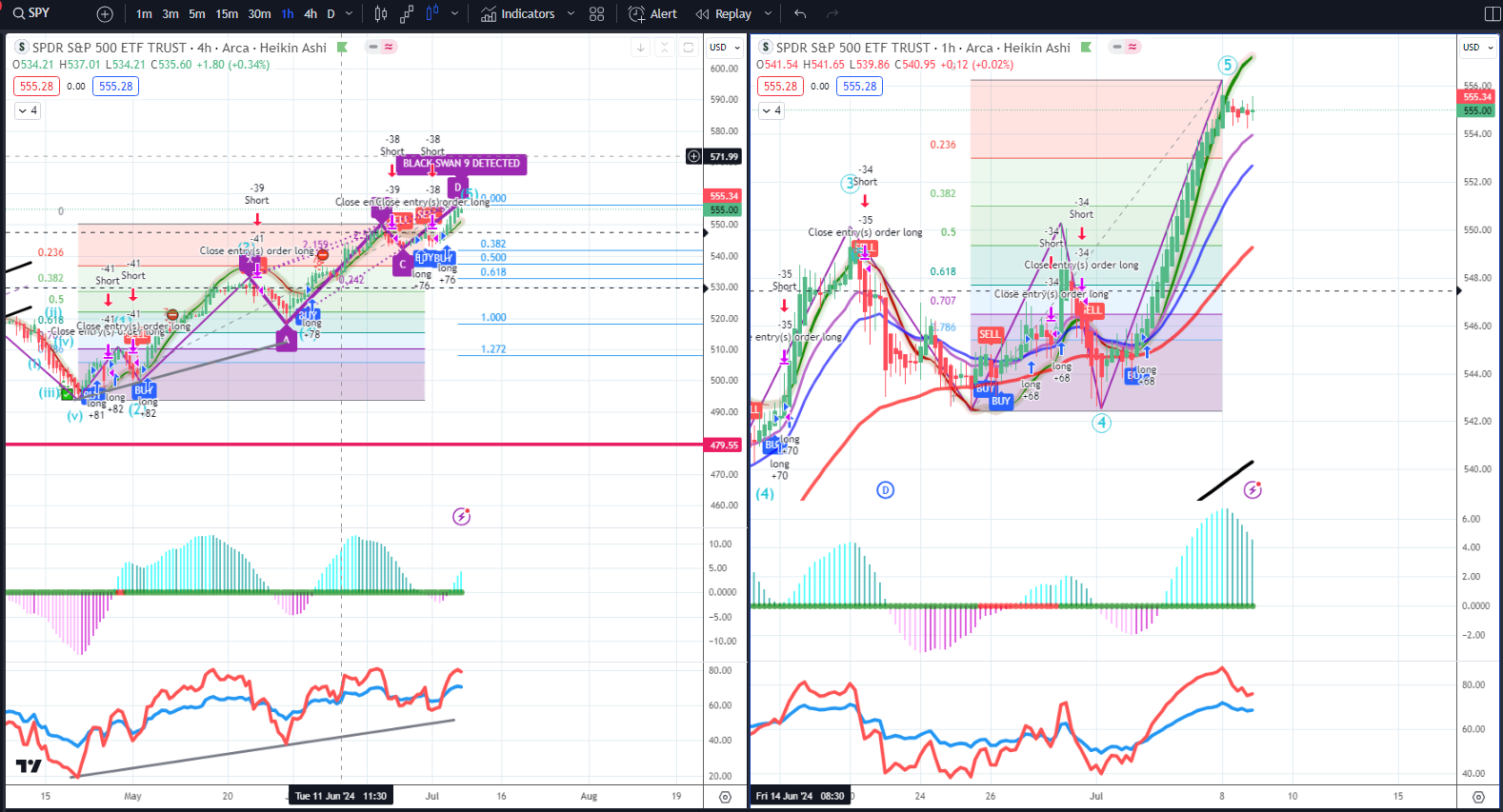Click the red 555.28 sell price on 4h chart

tap(37, 87)
